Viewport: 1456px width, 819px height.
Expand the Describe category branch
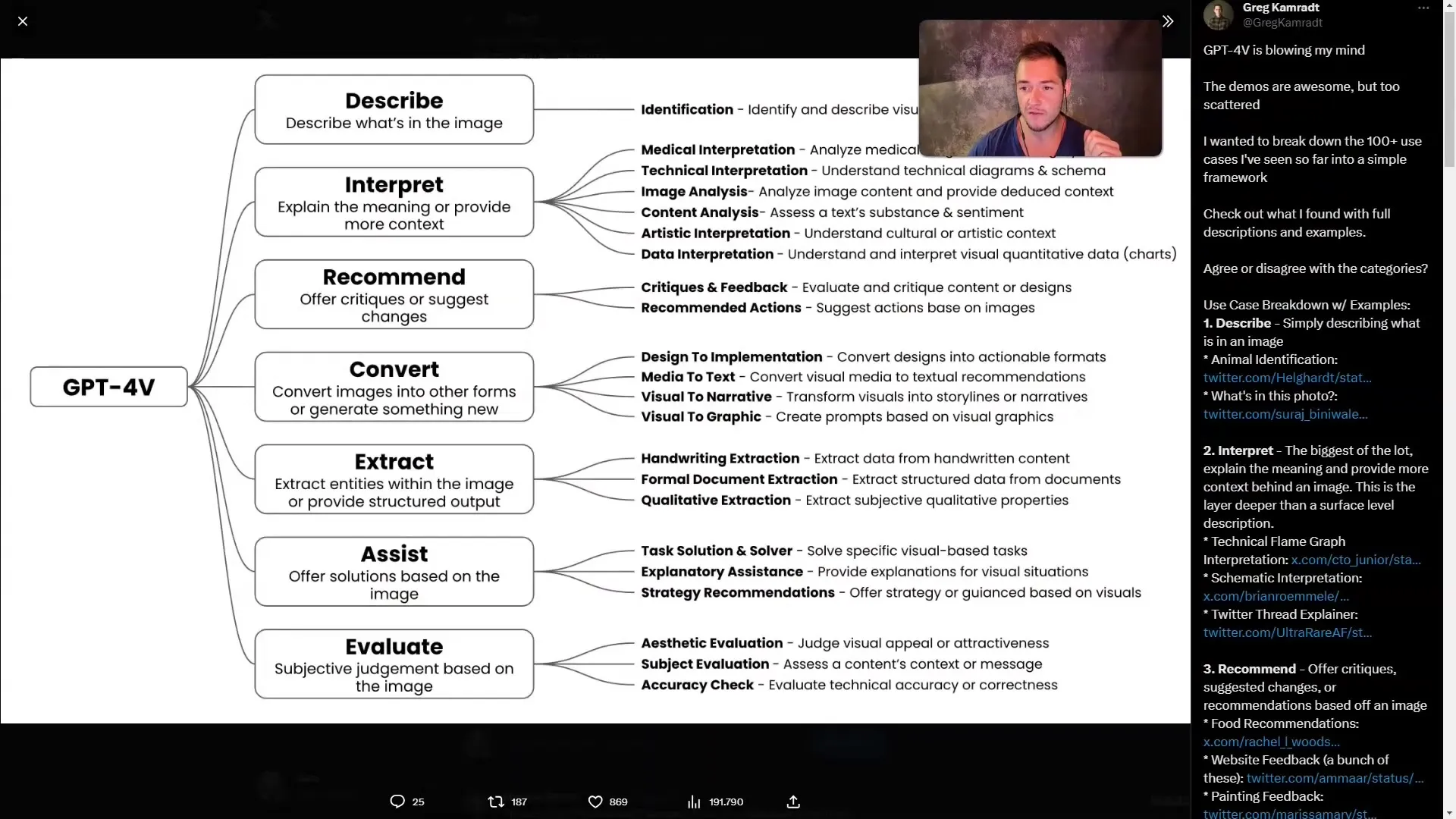click(394, 108)
